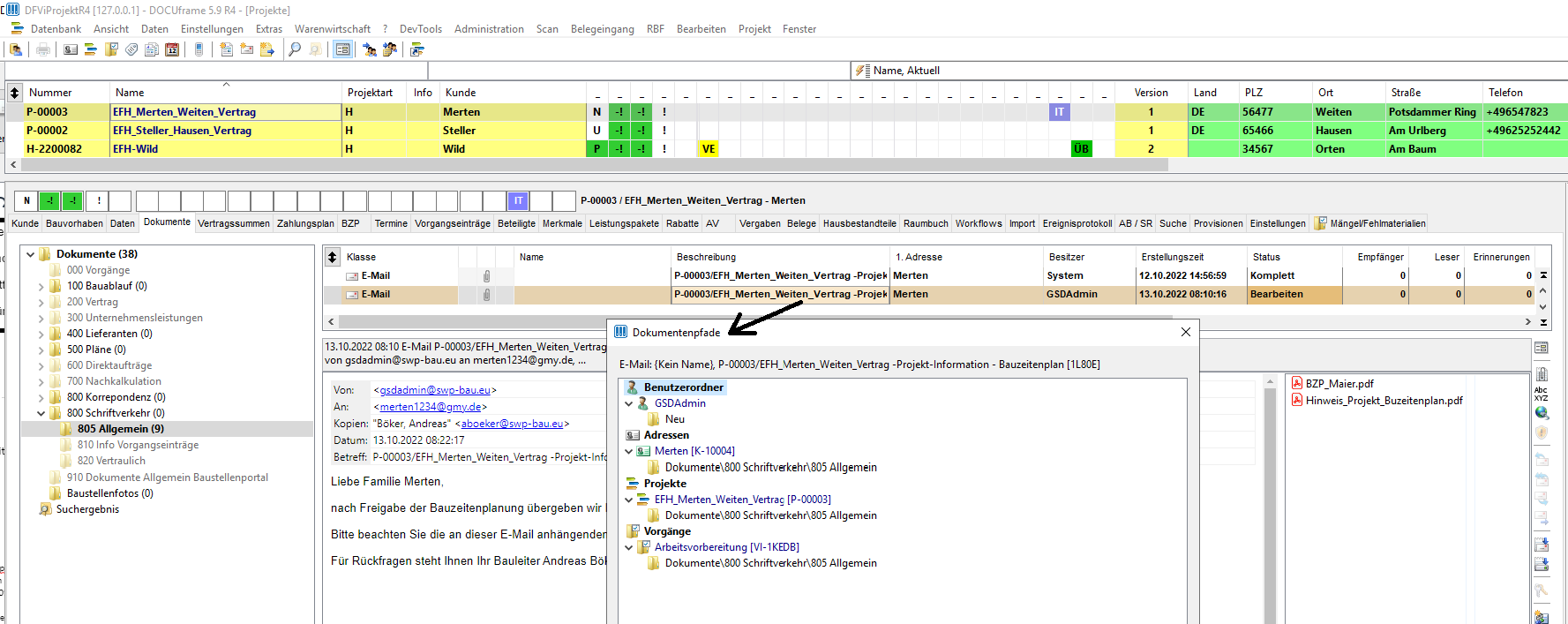Click the yellow VE cell for H-2200082
The image size is (1568, 624).
(709, 149)
